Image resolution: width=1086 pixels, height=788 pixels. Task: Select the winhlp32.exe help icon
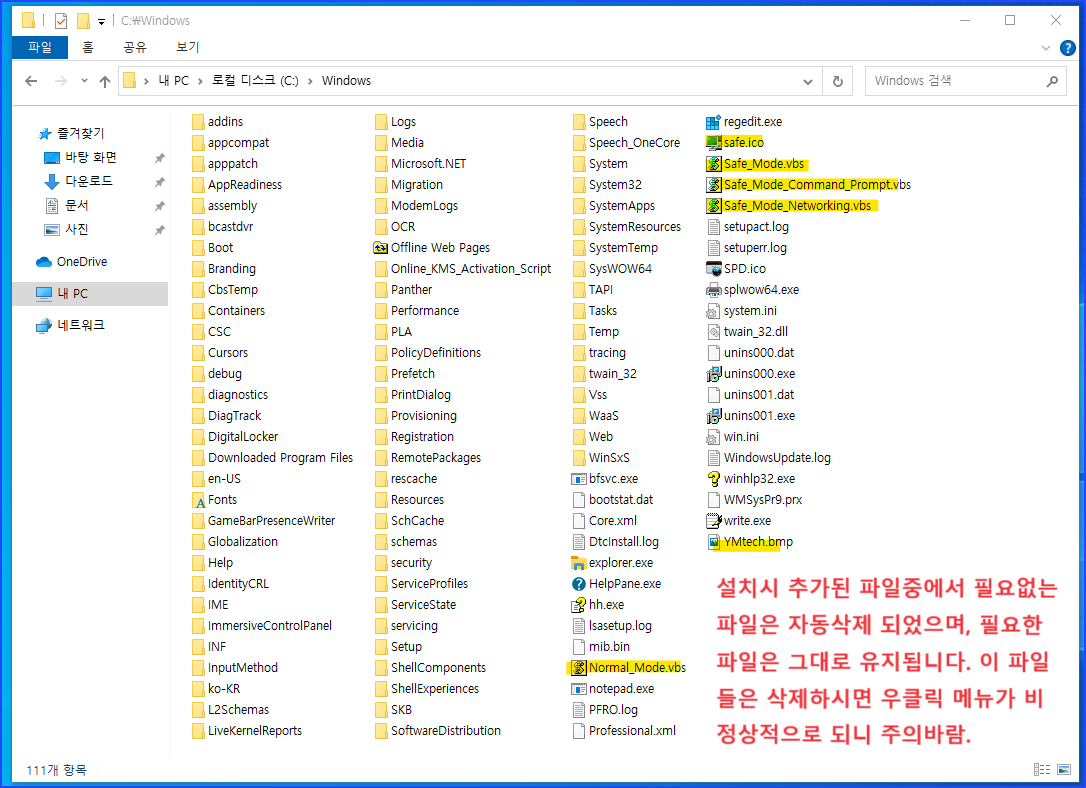[713, 478]
